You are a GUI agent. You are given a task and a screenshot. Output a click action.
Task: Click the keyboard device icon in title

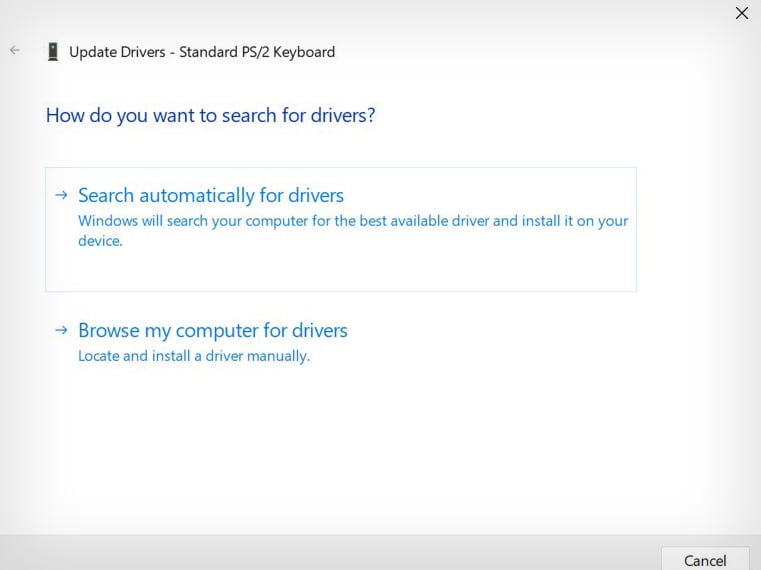pyautogui.click(x=53, y=51)
